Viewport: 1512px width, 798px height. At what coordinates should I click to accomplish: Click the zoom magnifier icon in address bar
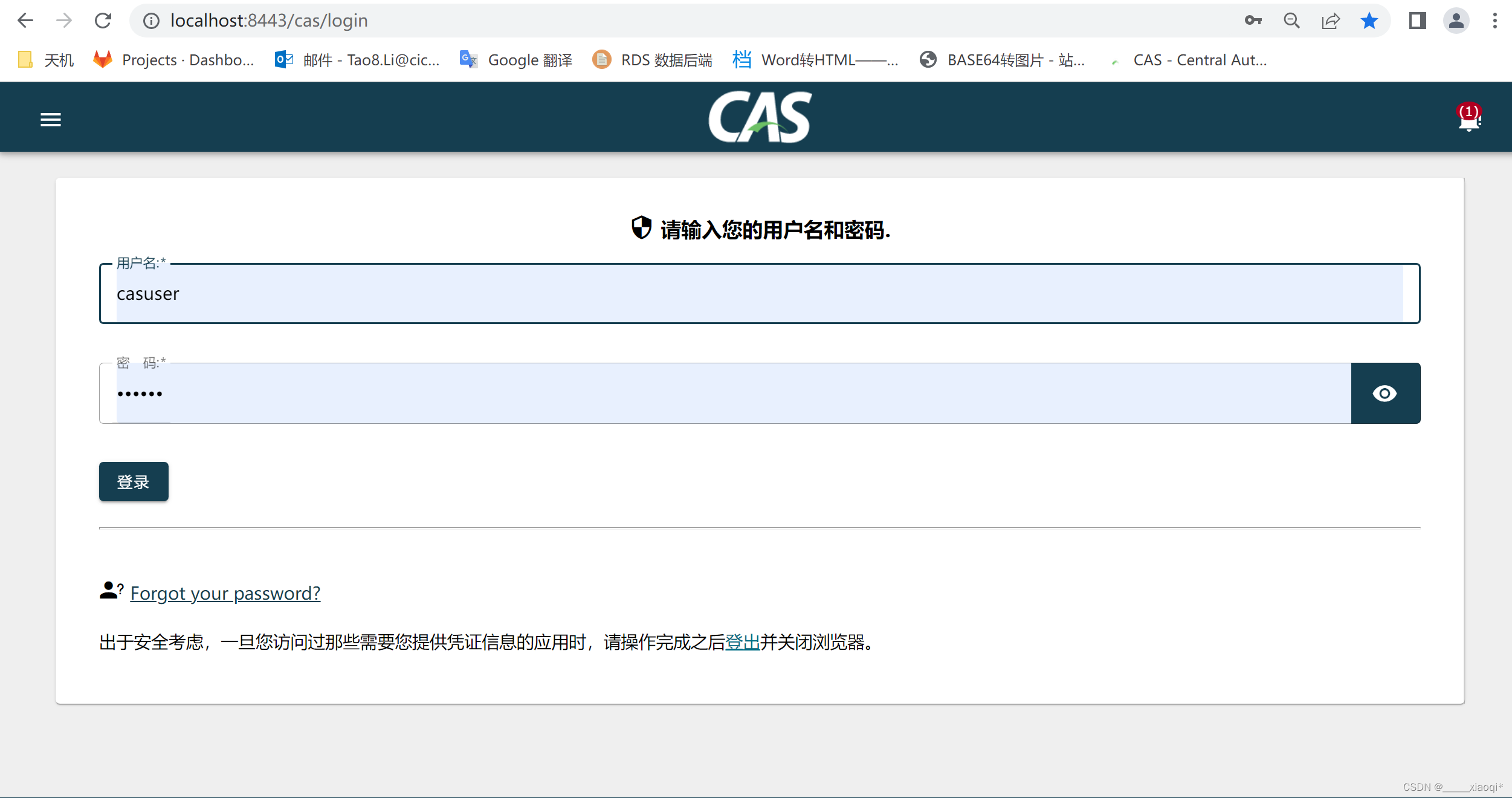[x=1292, y=21]
